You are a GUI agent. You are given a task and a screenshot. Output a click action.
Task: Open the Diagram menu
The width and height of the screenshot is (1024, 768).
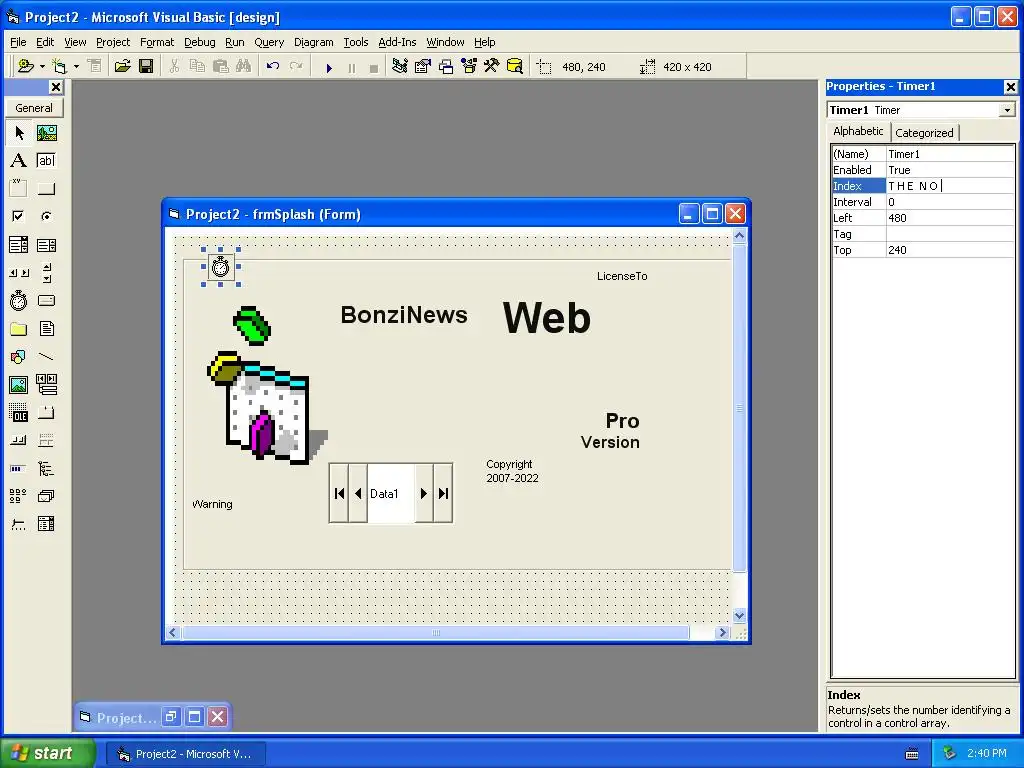[x=313, y=42]
